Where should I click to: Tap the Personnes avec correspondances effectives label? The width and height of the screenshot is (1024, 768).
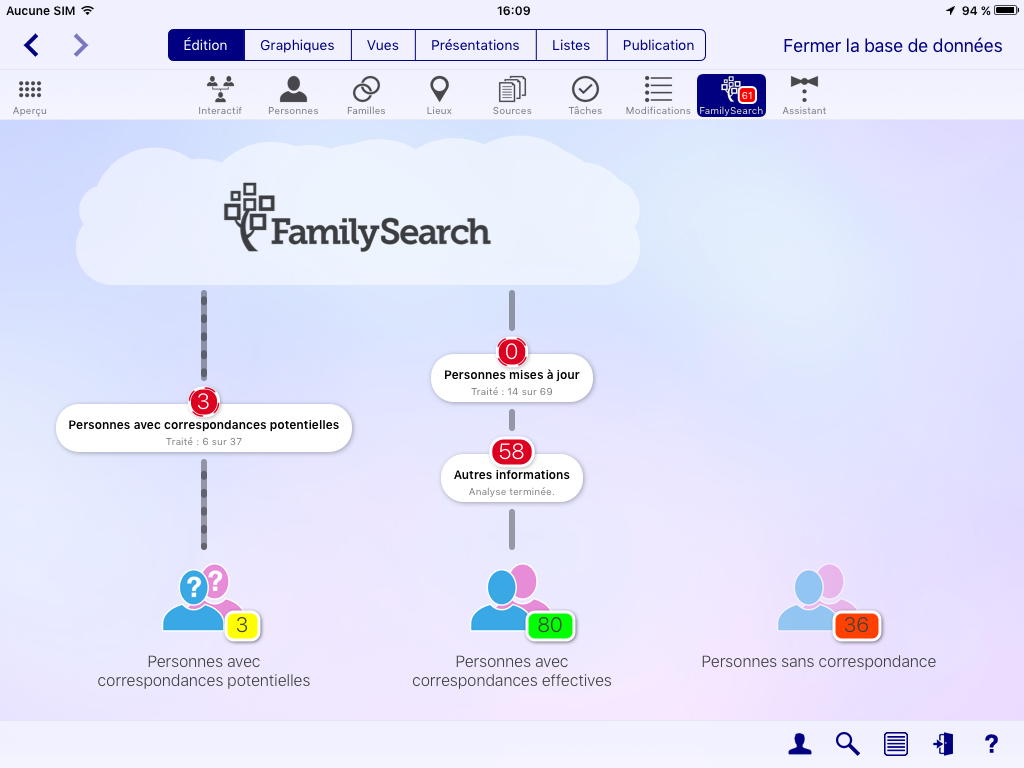[x=512, y=671]
